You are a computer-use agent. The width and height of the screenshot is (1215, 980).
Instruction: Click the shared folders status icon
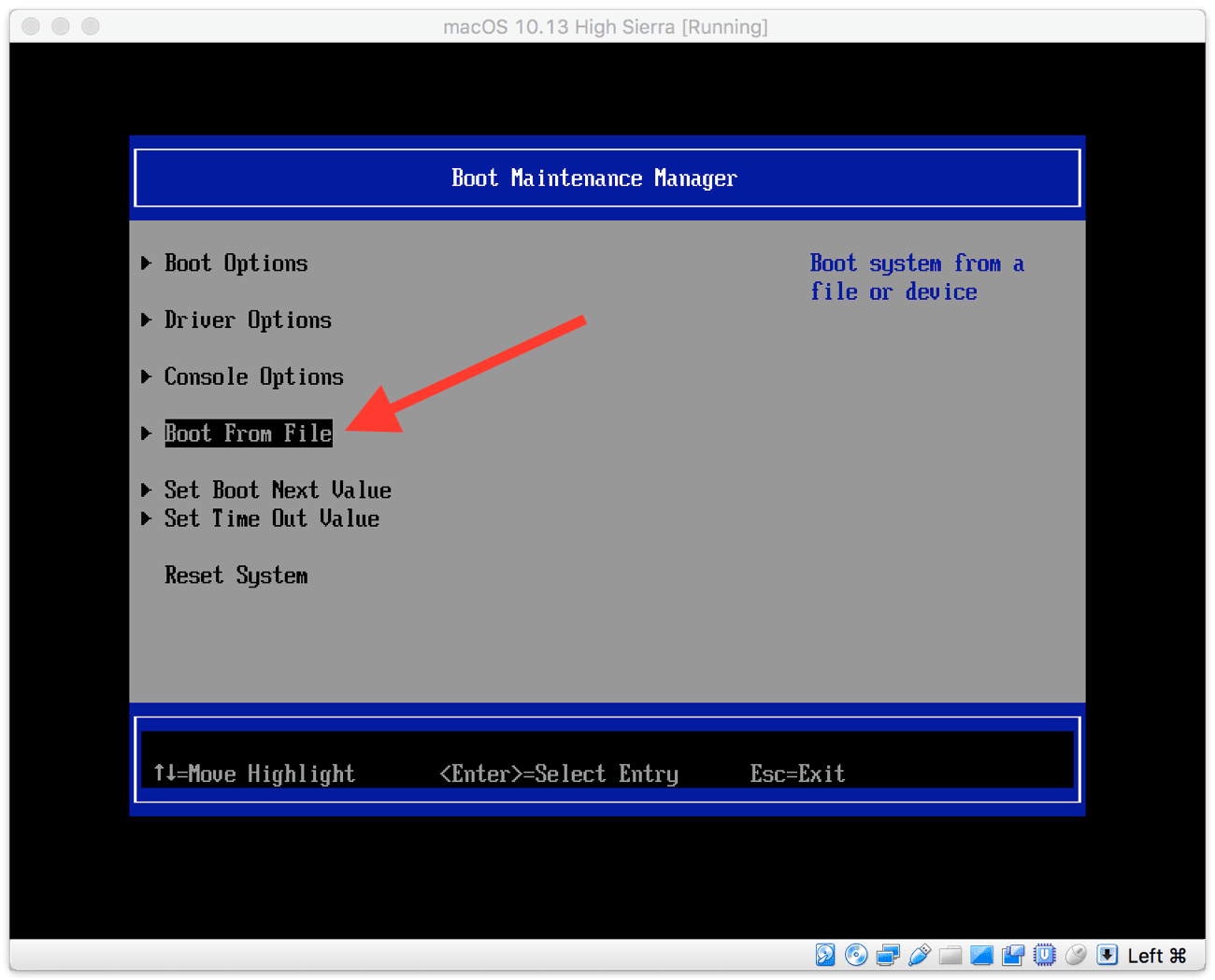(x=951, y=955)
